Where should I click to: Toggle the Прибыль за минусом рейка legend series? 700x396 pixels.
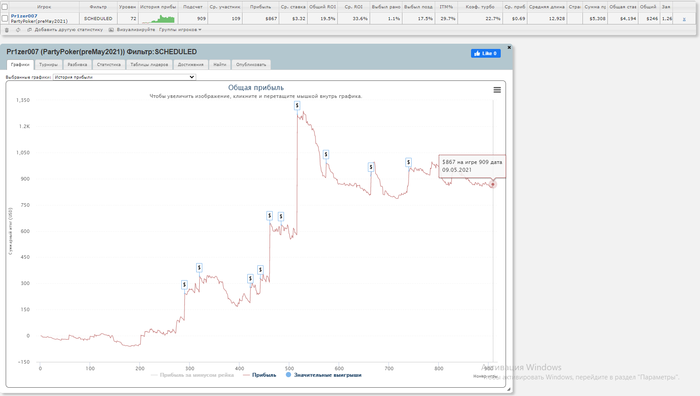coord(192,375)
